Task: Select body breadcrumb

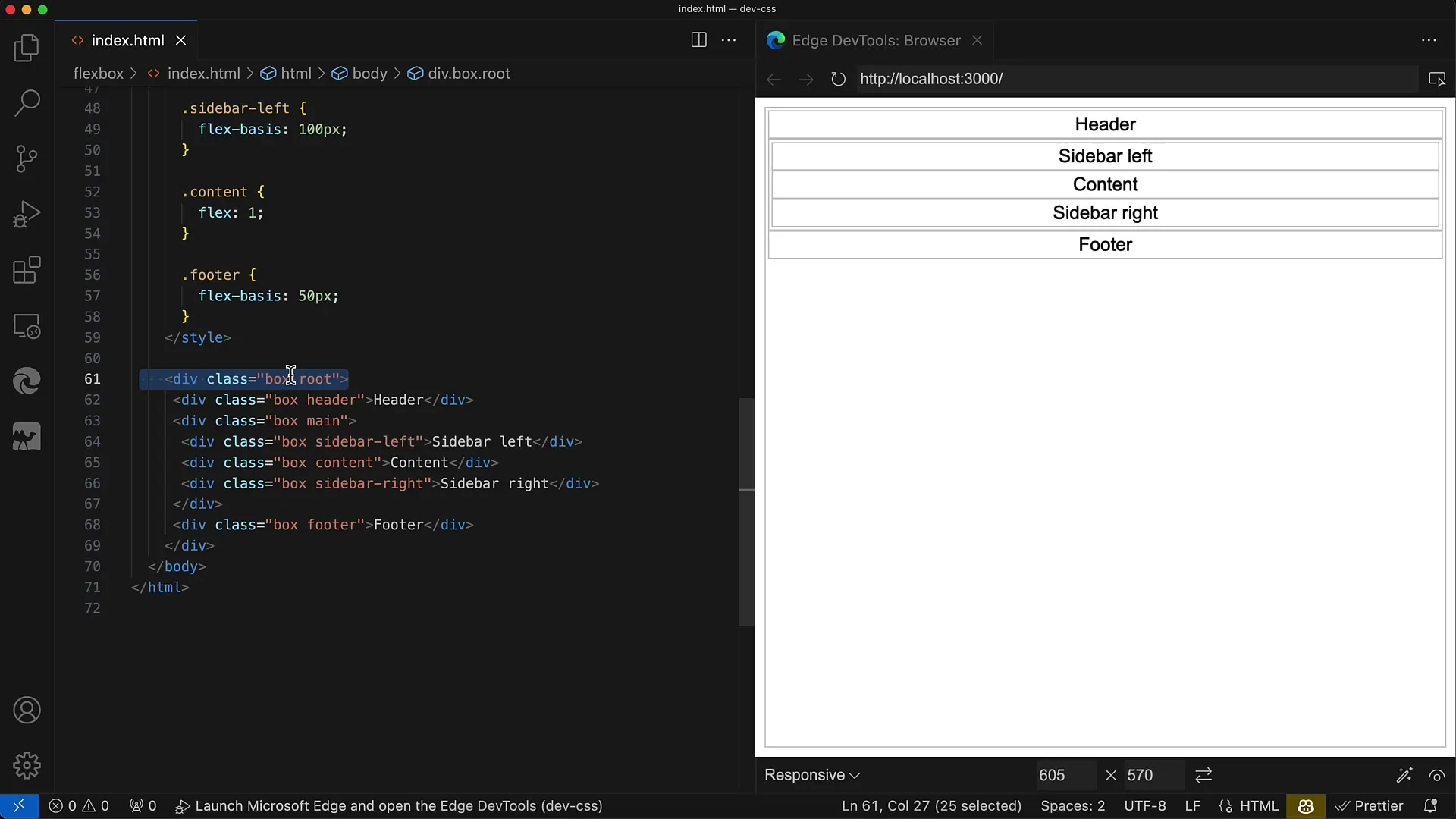Action: pyautogui.click(x=369, y=74)
